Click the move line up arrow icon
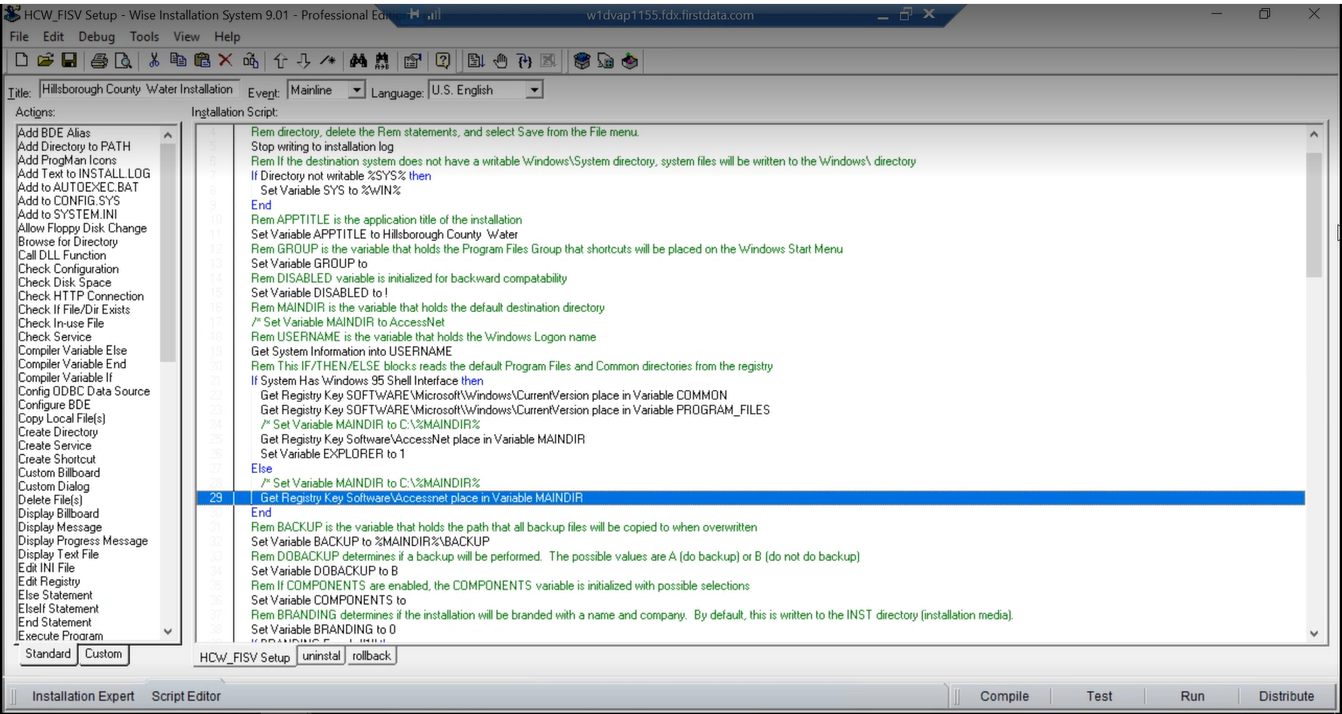1342x714 pixels. pyautogui.click(x=280, y=61)
